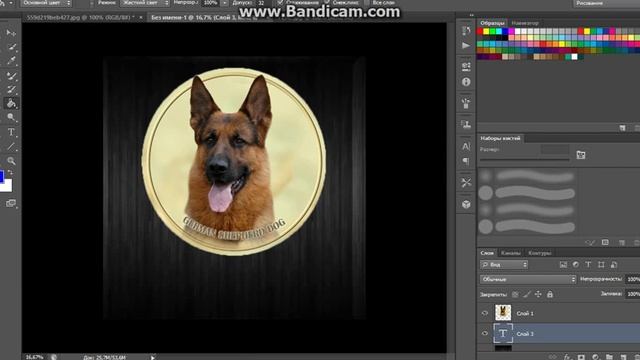
Task: Hide Слой 1 dog layer visibility eye
Action: [x=484, y=313]
